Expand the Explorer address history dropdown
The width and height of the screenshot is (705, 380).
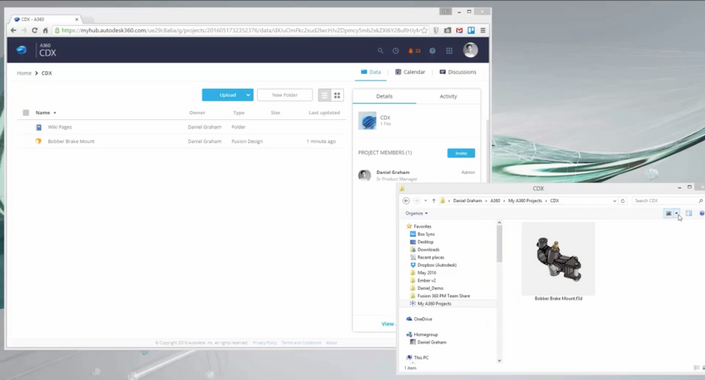point(615,201)
